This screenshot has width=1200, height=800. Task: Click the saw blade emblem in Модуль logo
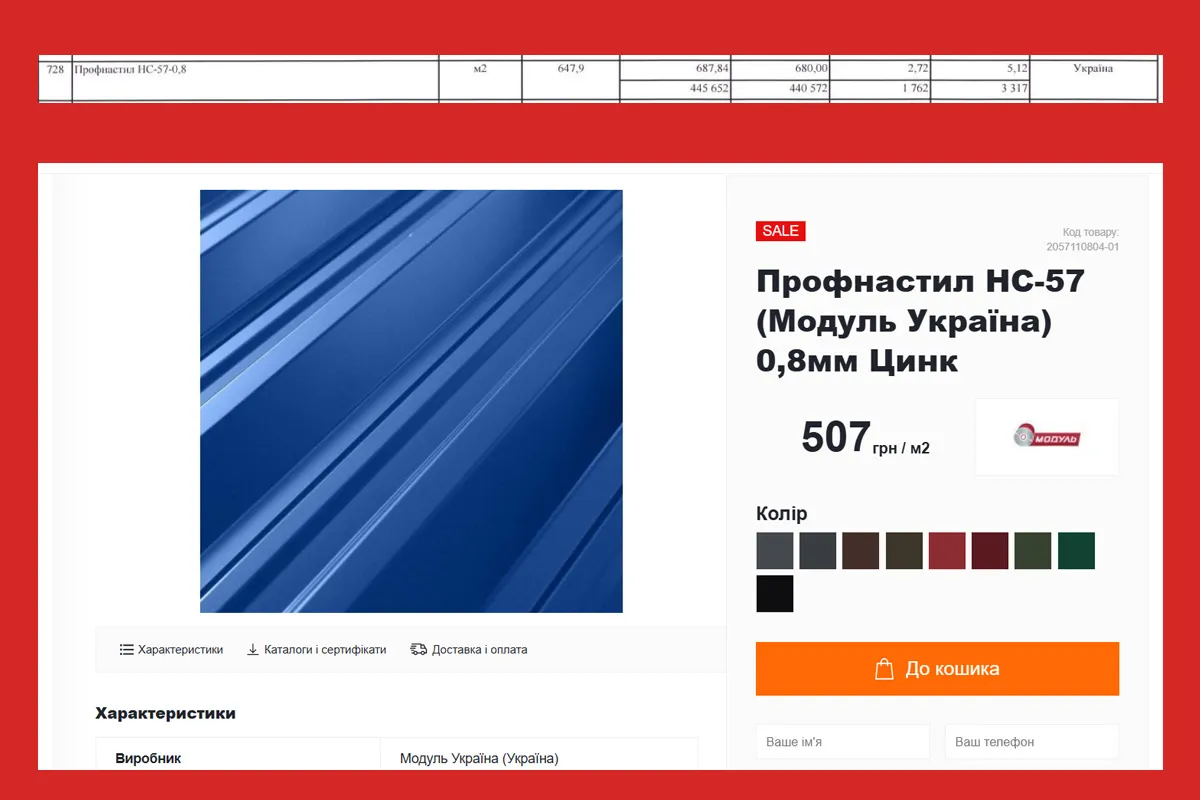1022,437
